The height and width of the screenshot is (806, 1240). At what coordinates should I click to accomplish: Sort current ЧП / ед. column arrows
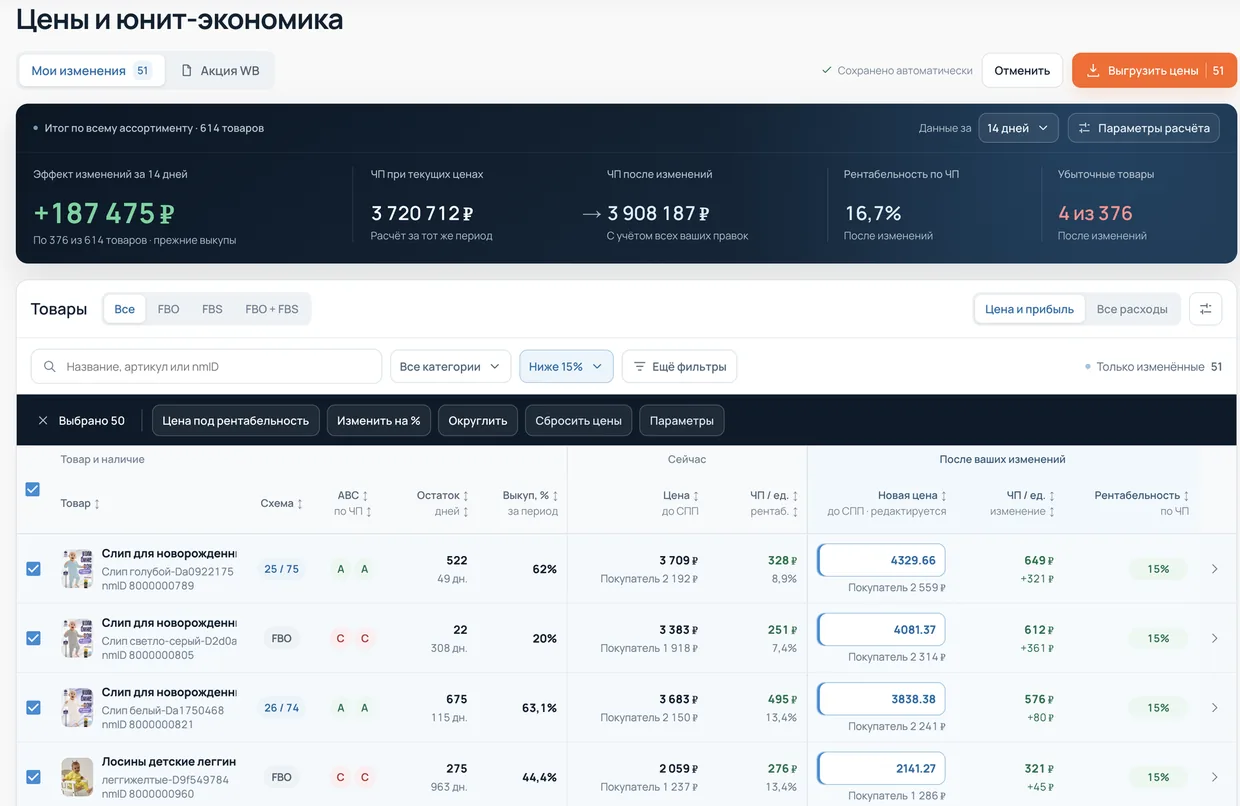tap(795, 496)
